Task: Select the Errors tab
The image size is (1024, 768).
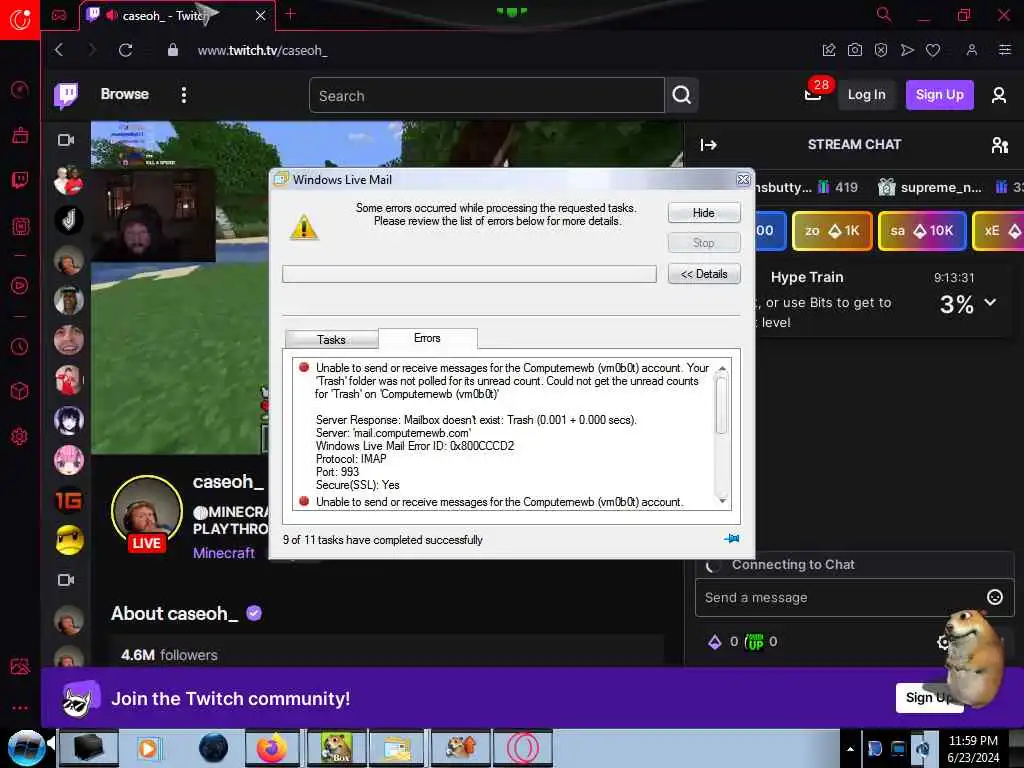Action: point(427,338)
